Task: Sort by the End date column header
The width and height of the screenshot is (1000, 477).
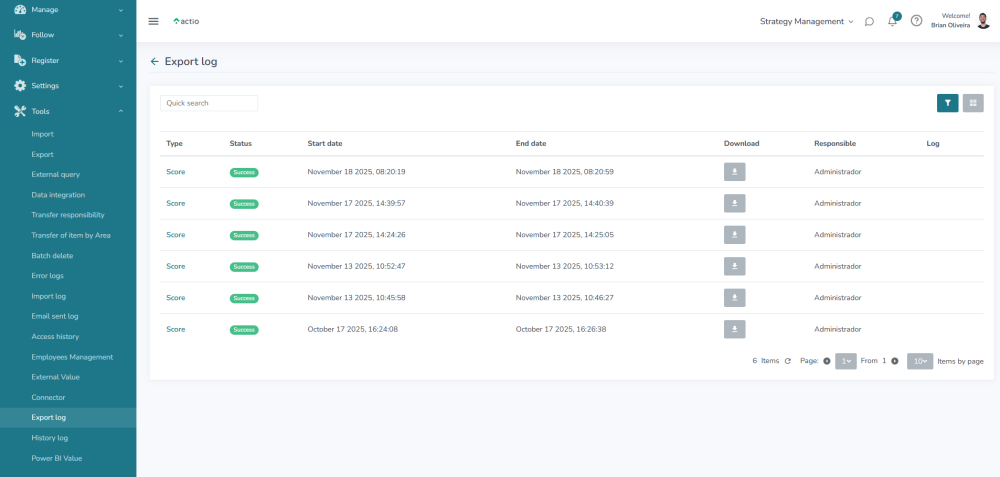Action: 531,143
